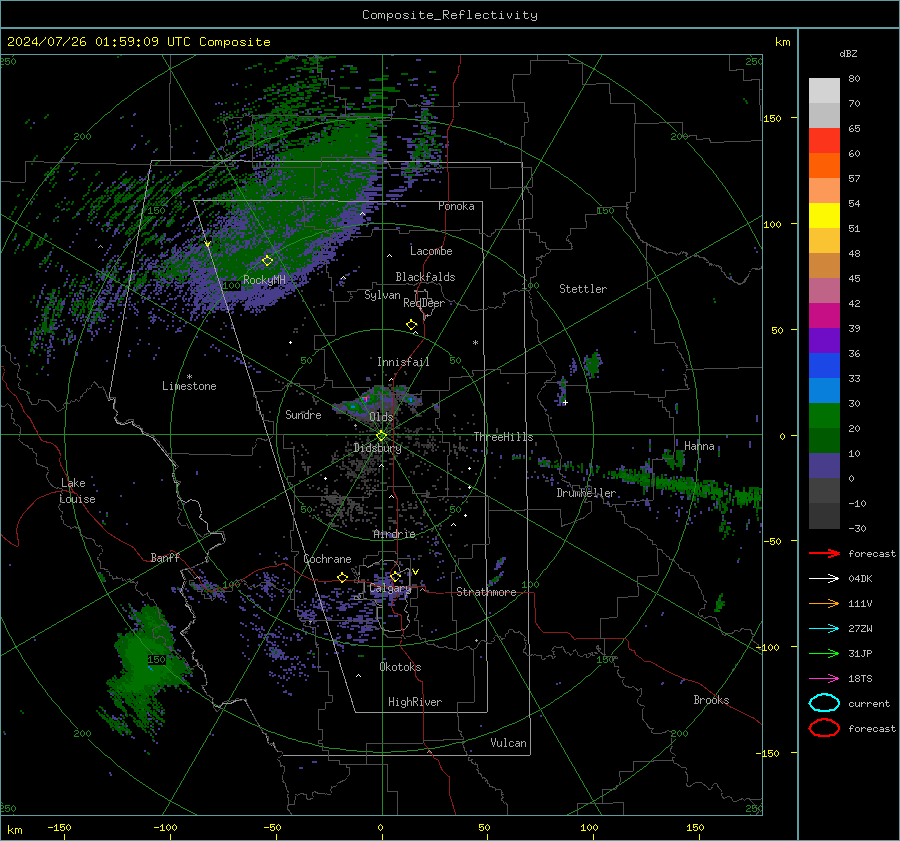Click the Strathmore label
This screenshot has width=900, height=841.
pyautogui.click(x=486, y=592)
